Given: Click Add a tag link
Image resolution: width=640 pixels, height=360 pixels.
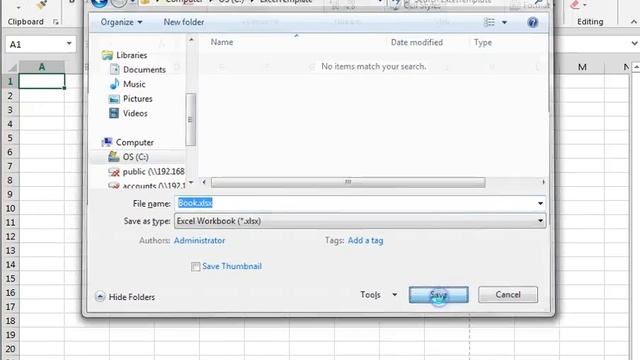Looking at the screenshot, I should [x=365, y=240].
